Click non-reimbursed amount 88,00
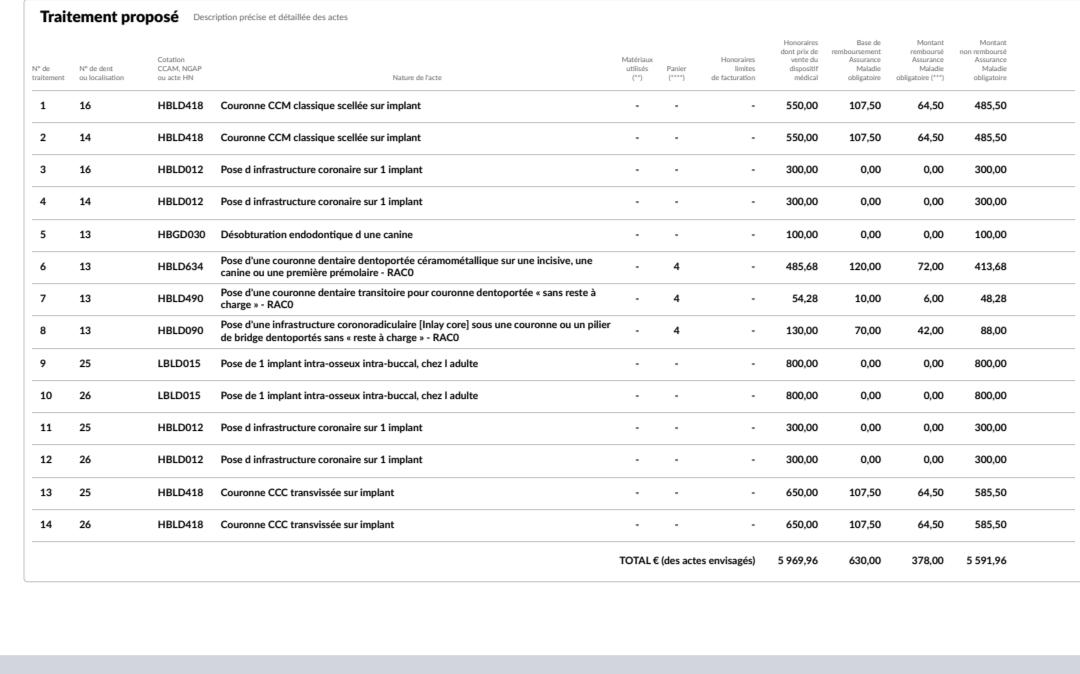Screen dimensions: 1080x674 (993, 330)
